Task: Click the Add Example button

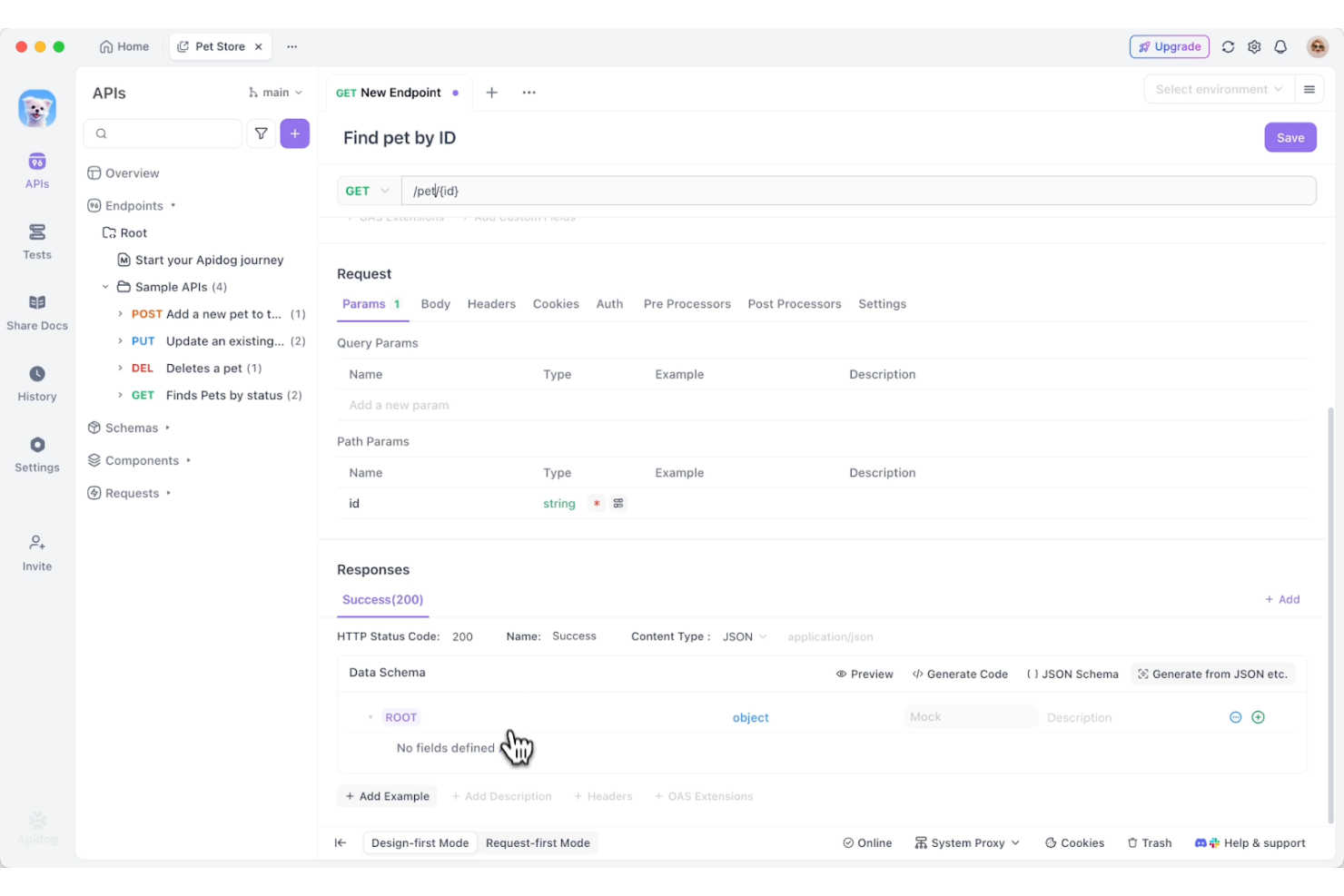Action: point(388,797)
